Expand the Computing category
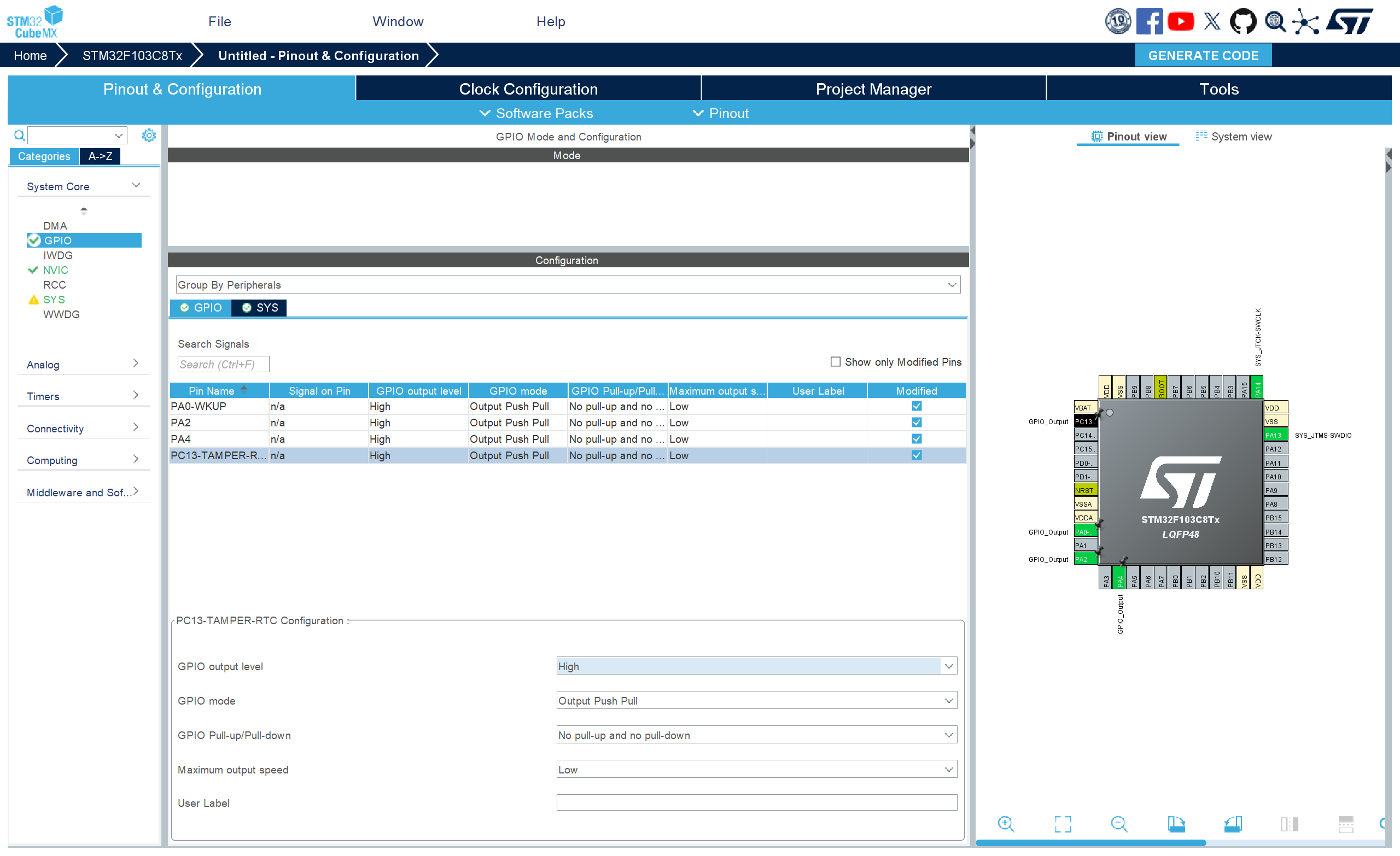 click(x=84, y=460)
